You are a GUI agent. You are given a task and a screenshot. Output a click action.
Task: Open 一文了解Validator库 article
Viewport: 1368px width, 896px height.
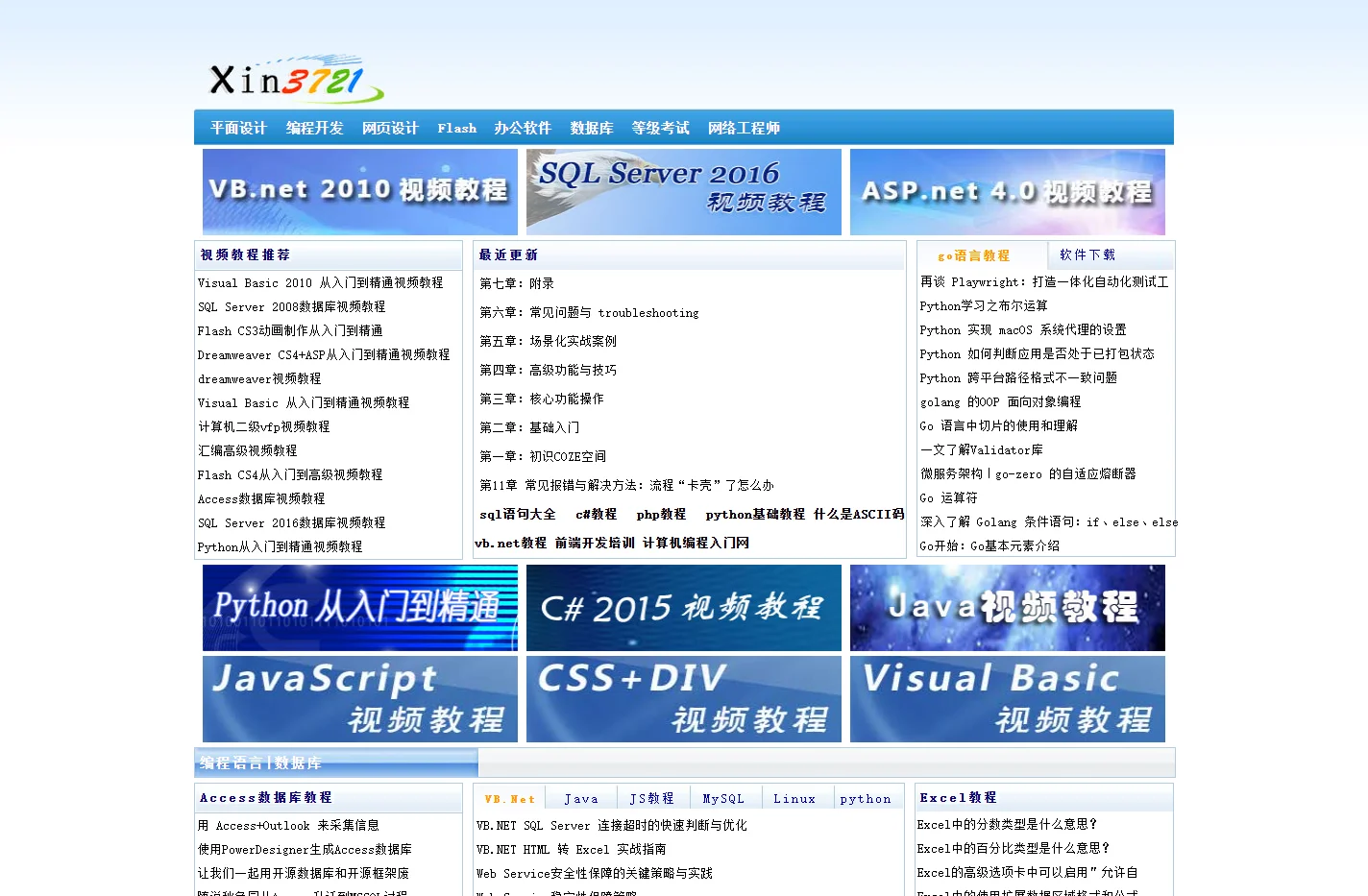(981, 449)
